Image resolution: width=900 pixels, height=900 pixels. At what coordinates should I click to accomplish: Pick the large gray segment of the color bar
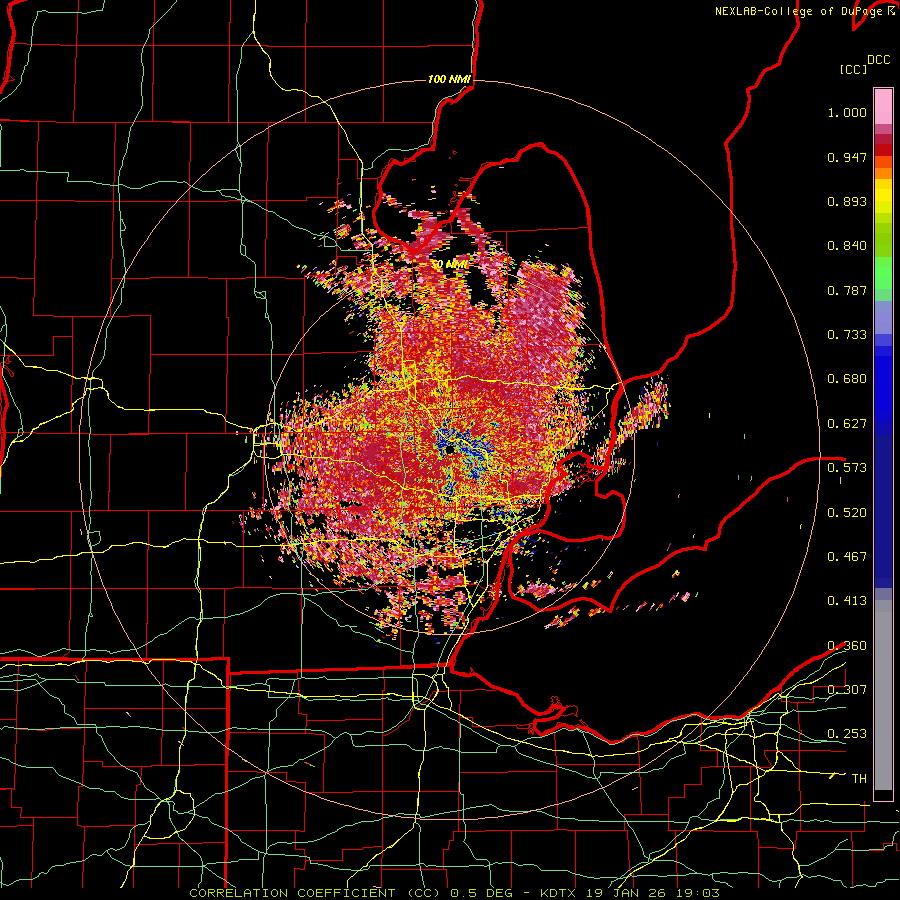click(x=883, y=695)
